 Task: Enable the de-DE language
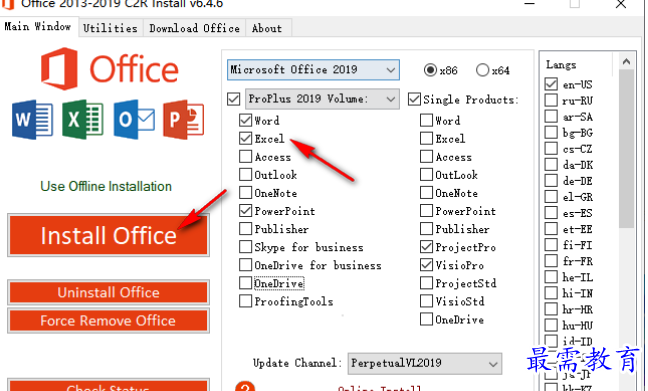click(x=551, y=181)
